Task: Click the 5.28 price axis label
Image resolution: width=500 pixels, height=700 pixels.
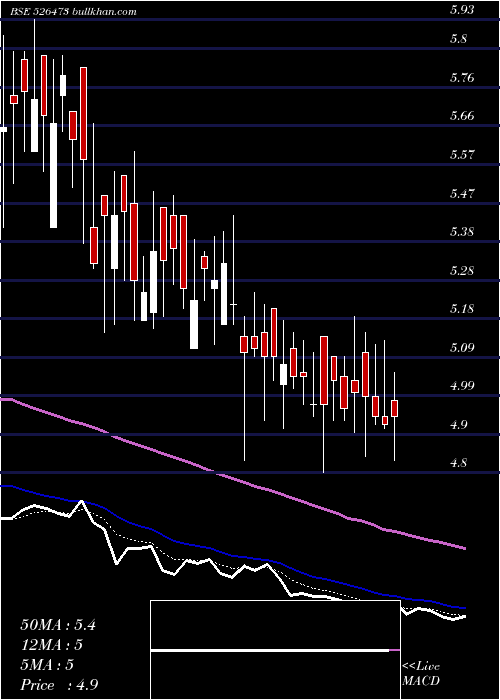Action: point(461,271)
